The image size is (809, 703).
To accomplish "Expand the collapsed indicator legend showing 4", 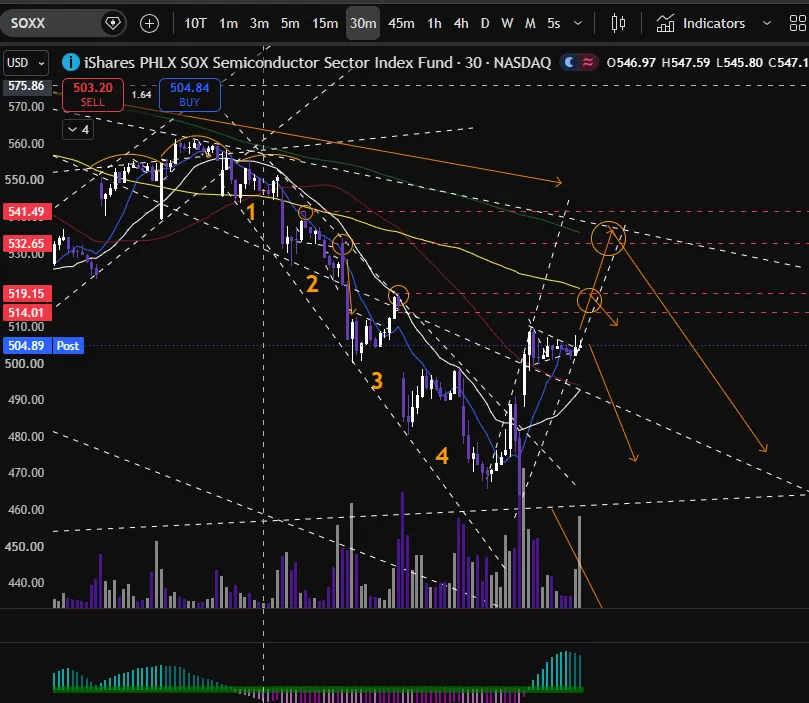I will [x=78, y=129].
